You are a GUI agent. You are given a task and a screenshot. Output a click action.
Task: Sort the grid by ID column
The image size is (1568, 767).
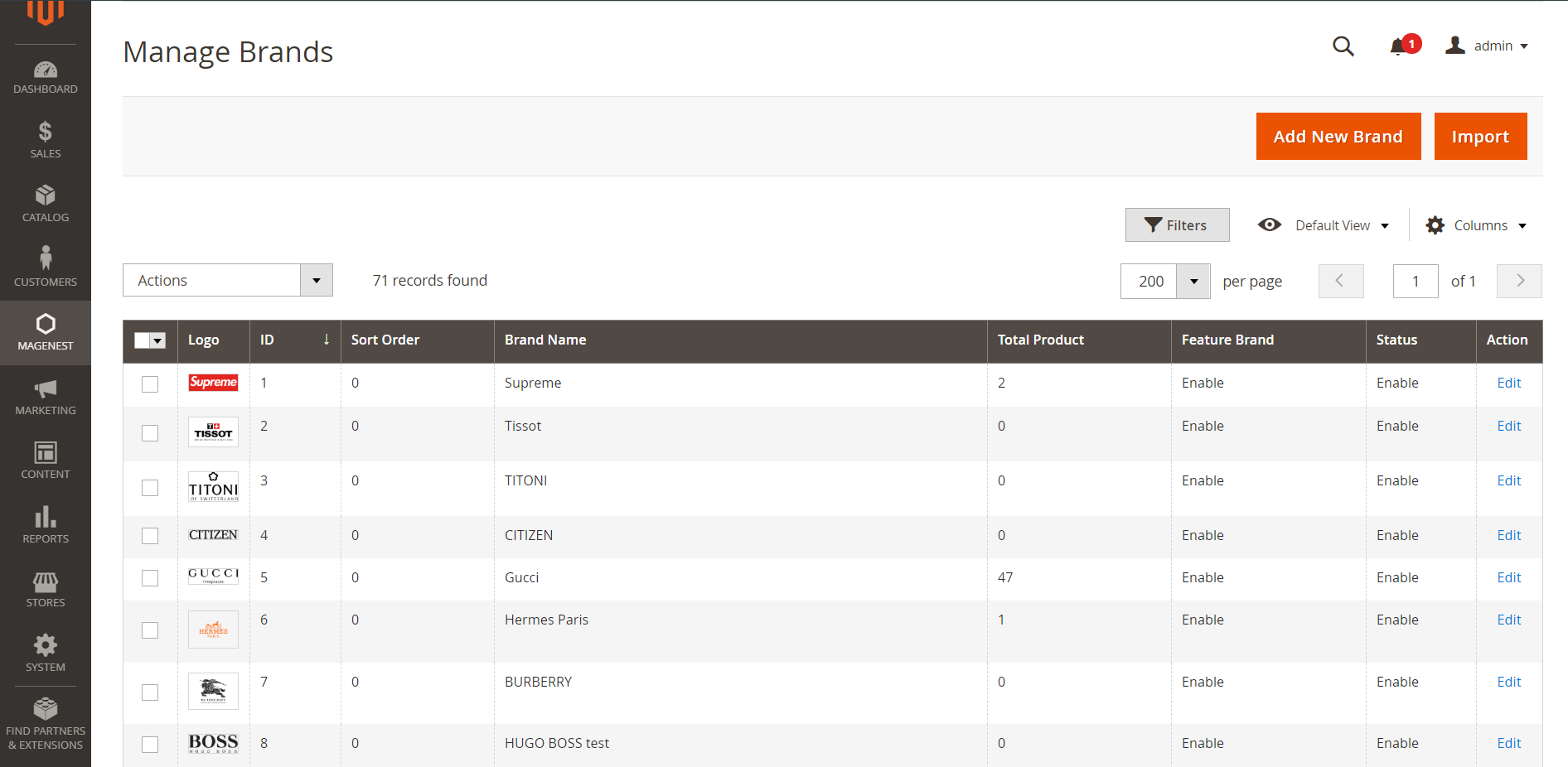(295, 340)
